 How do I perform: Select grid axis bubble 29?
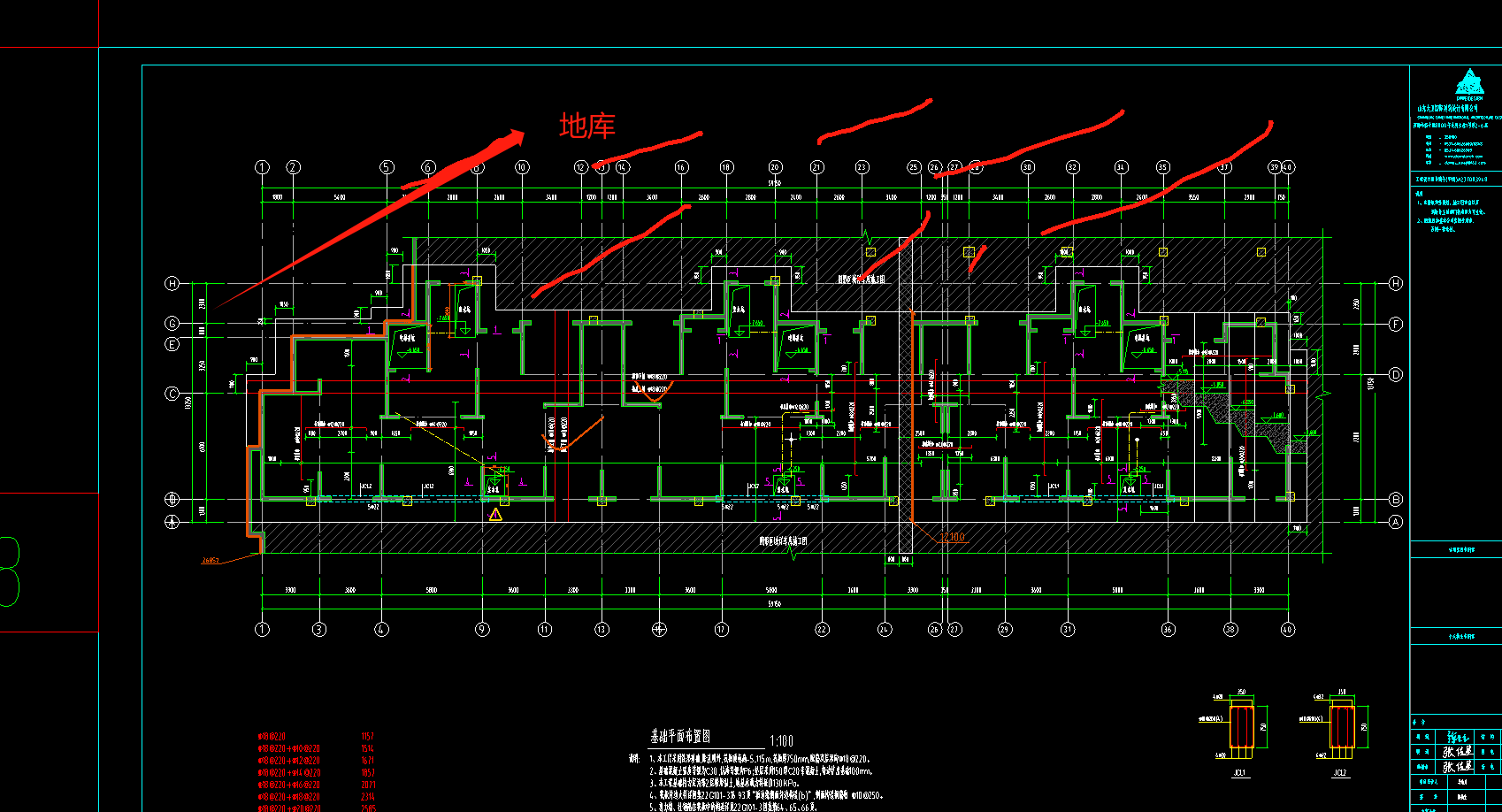coord(1005,630)
